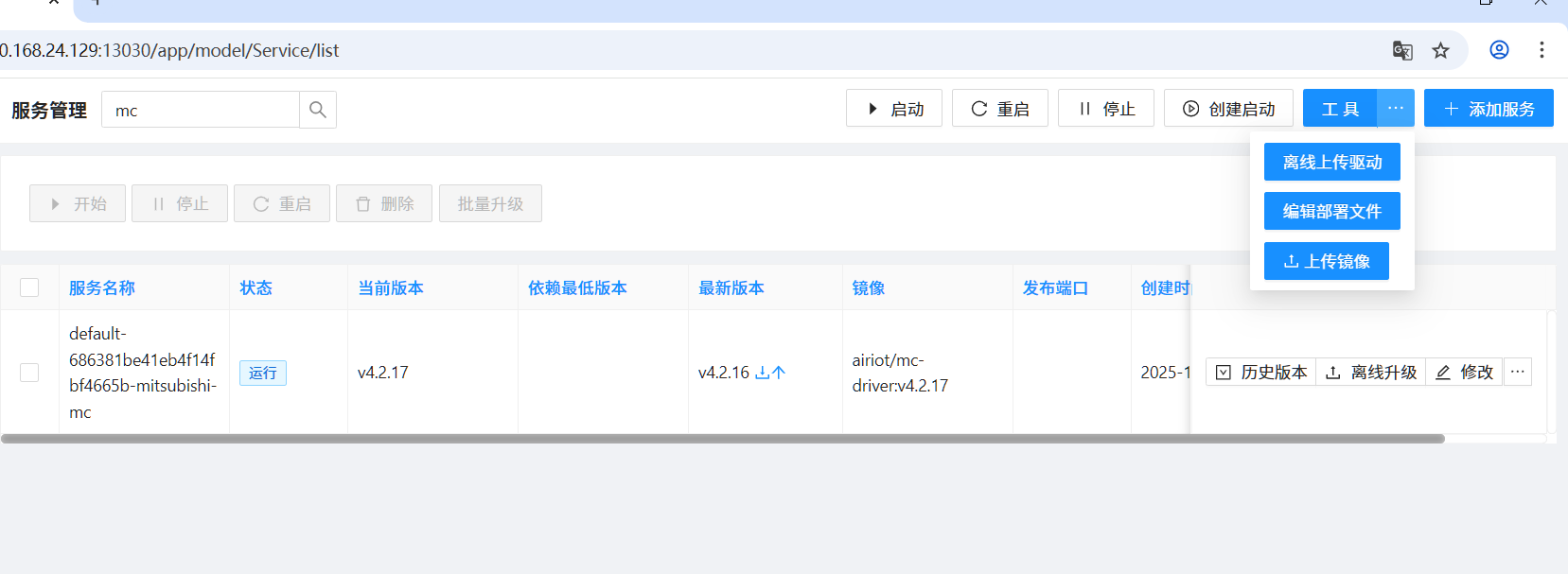The height and width of the screenshot is (574, 1568).
Task: Select all services with header checkbox
Action: tap(29, 287)
